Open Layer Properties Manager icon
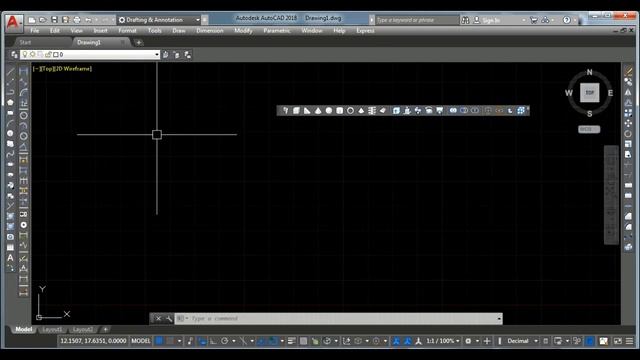Image resolution: width=640 pixels, height=360 pixels. [14, 55]
